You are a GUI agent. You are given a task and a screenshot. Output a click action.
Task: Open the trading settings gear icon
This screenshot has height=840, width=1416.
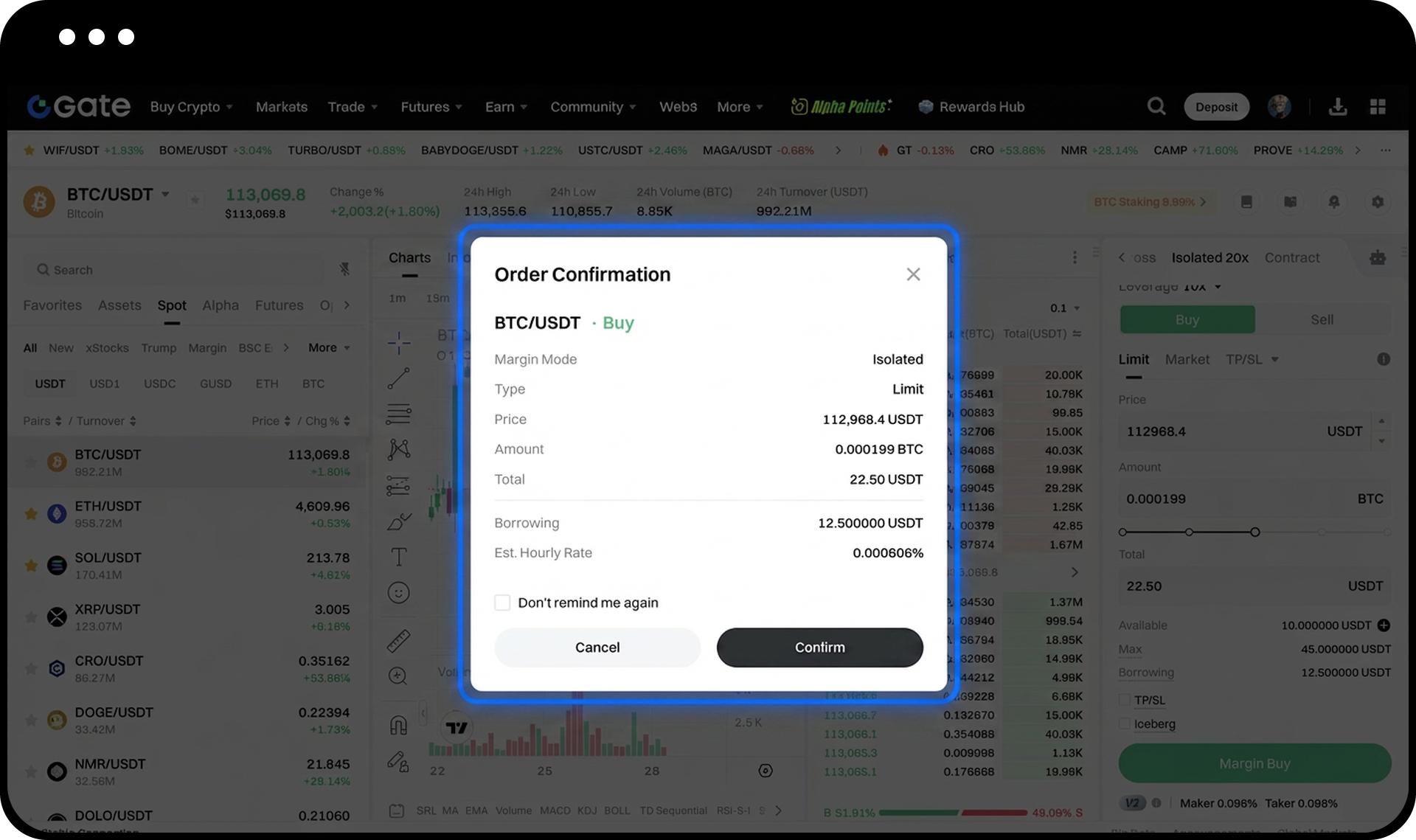[1377, 201]
